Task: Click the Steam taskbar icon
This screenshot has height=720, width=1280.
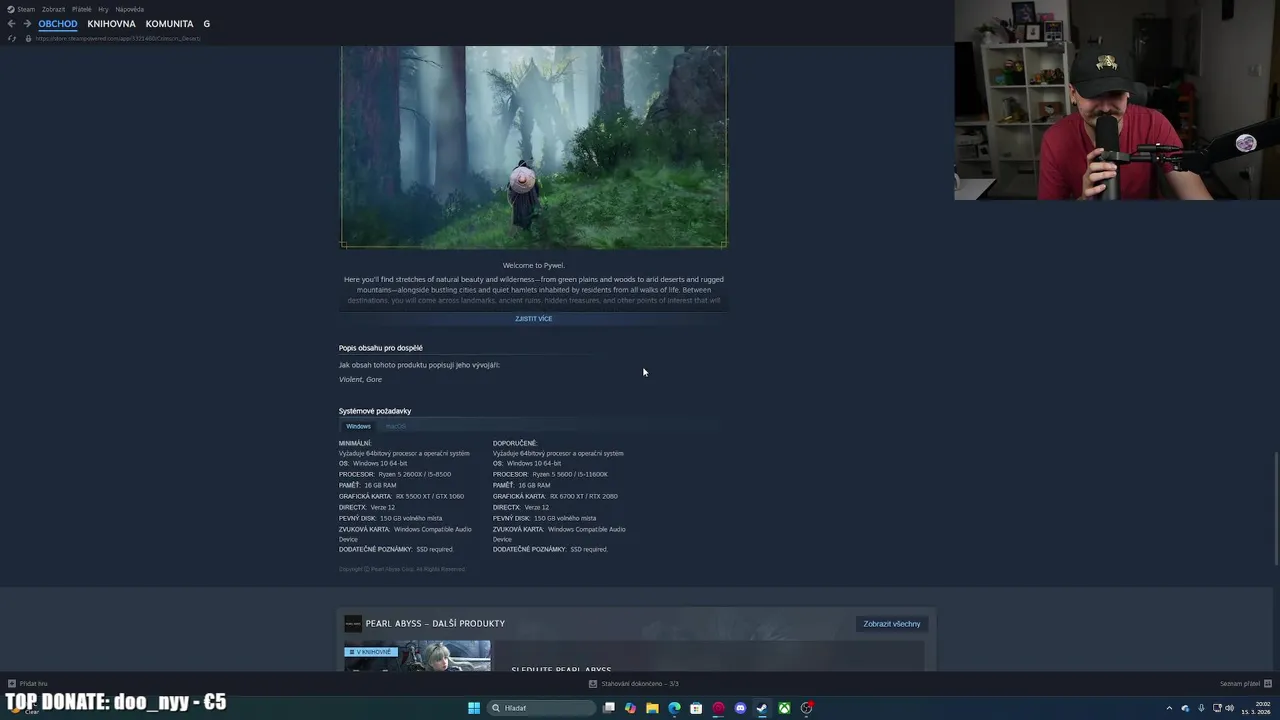Action: point(762,708)
